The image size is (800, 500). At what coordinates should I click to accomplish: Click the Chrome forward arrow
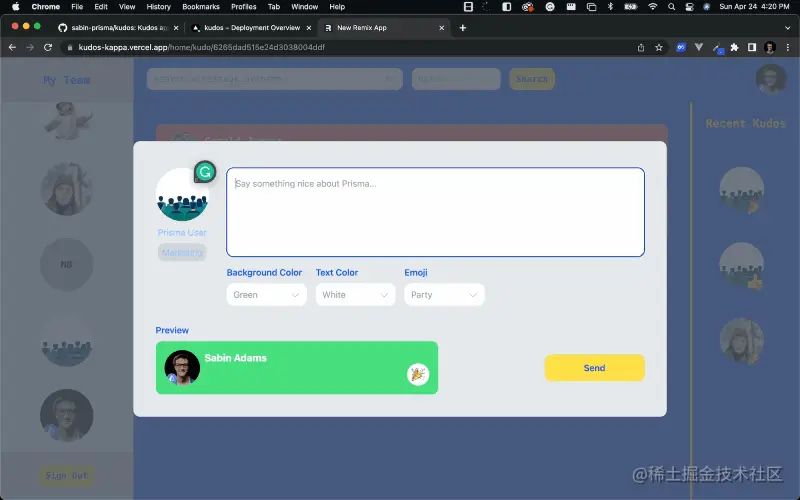click(30, 47)
